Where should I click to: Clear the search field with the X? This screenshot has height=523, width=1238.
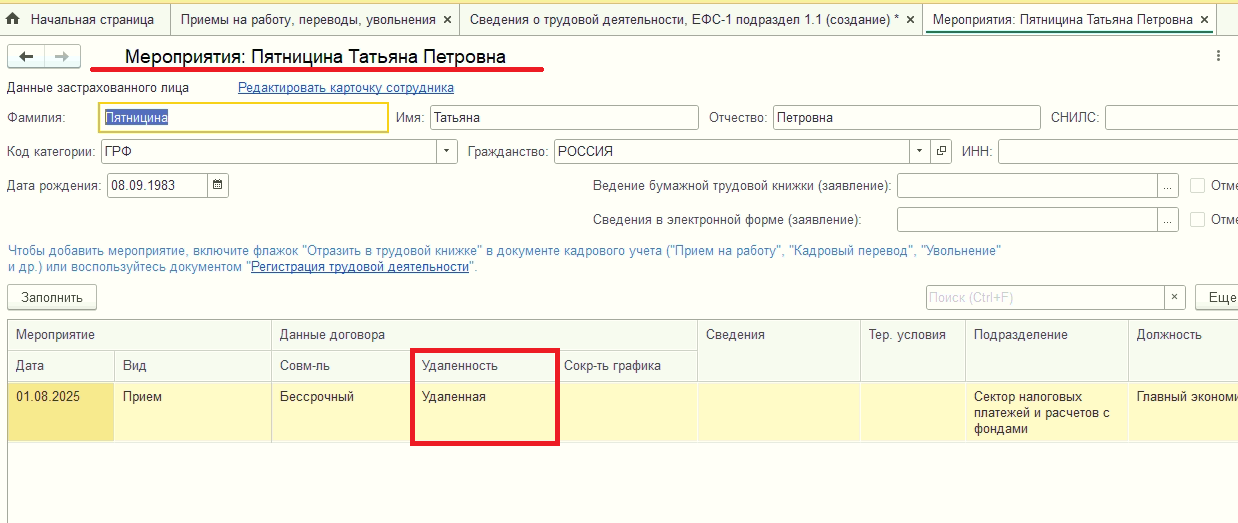point(1175,297)
